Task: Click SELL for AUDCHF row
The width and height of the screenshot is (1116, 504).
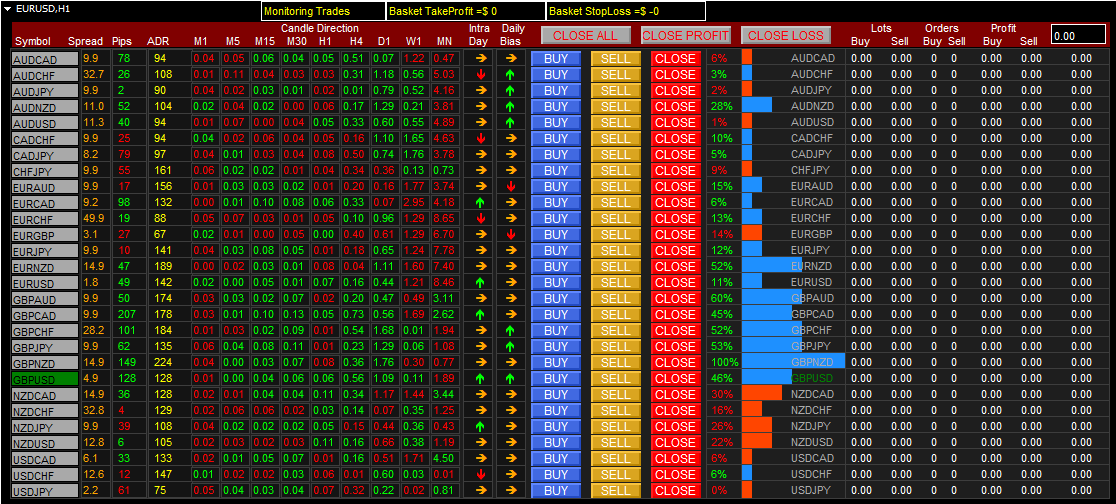Action: (x=616, y=75)
